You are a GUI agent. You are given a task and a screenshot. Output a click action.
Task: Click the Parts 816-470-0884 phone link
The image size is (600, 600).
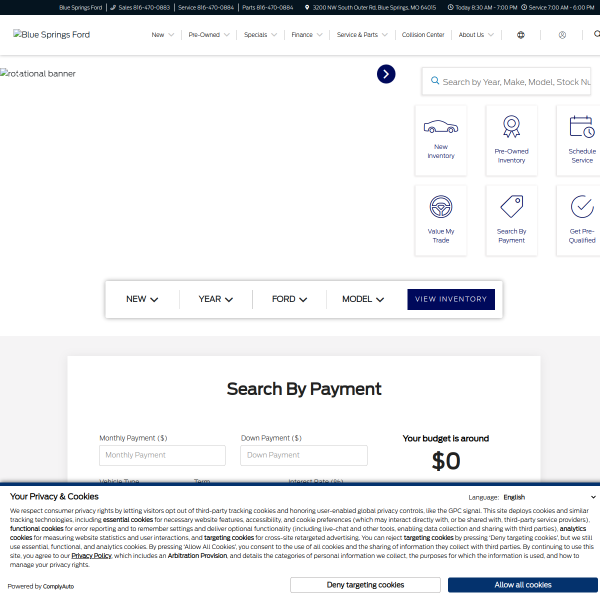267,7
